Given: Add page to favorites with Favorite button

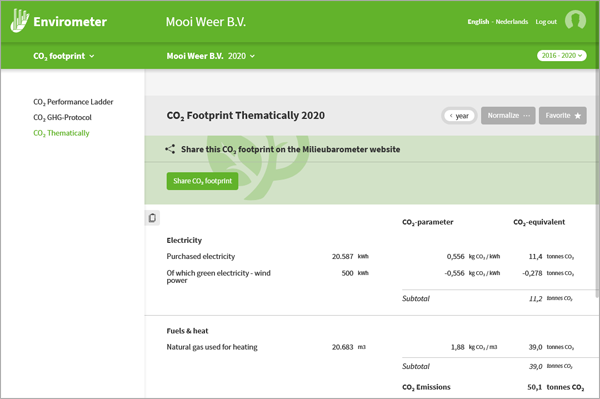Looking at the screenshot, I should (x=562, y=116).
